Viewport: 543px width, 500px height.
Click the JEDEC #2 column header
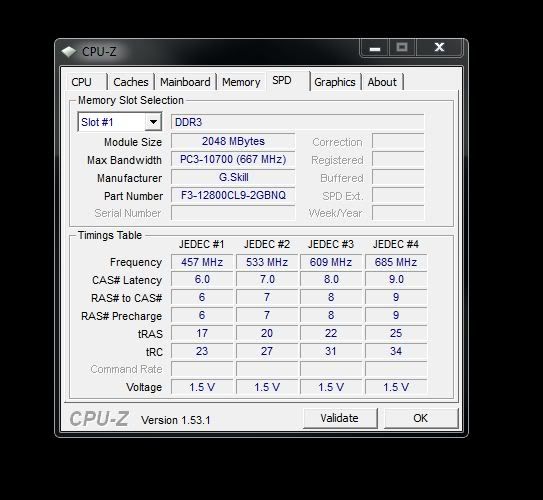267,244
